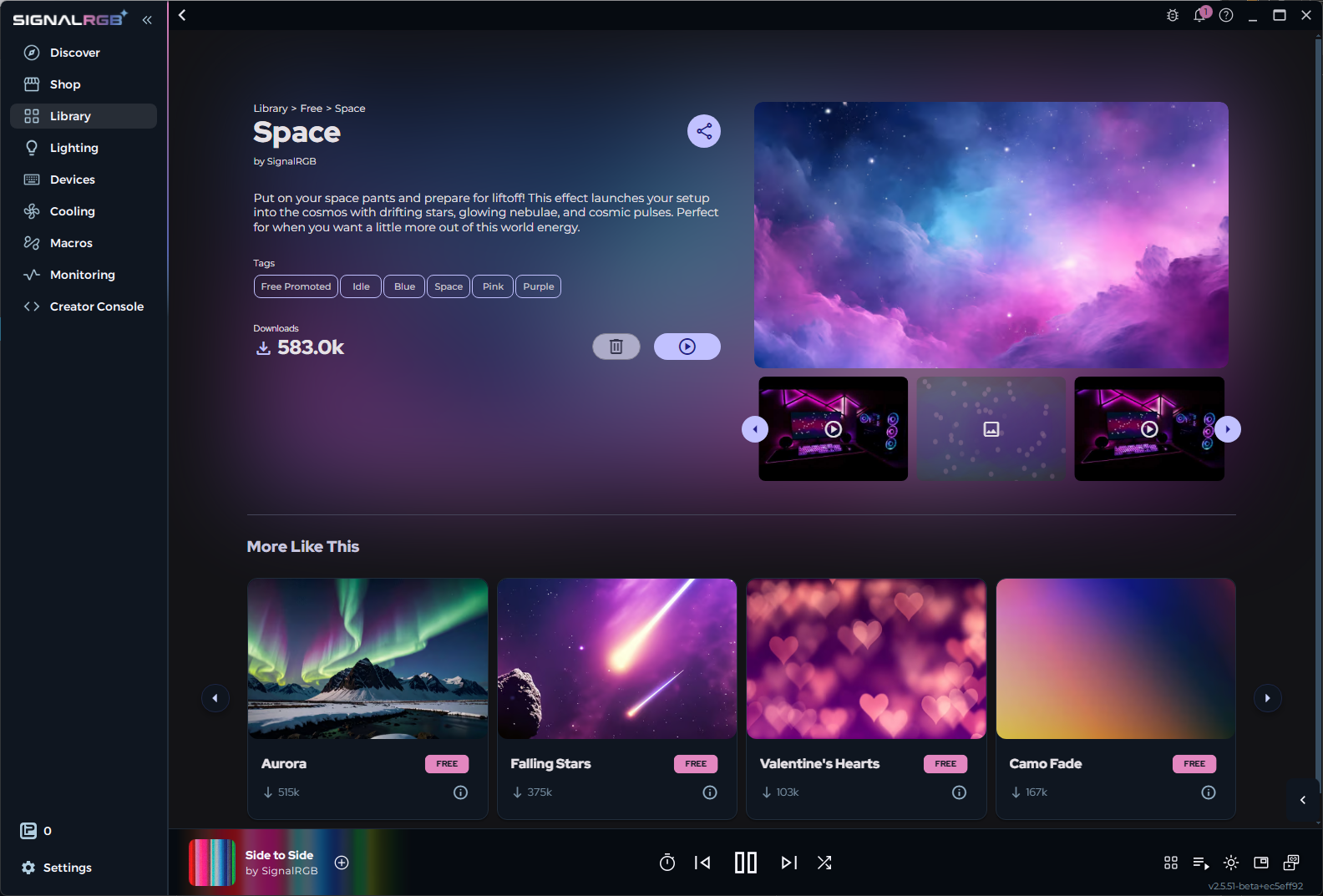Show info for Falling Stars effect
This screenshot has width=1323, height=896.
coord(710,792)
